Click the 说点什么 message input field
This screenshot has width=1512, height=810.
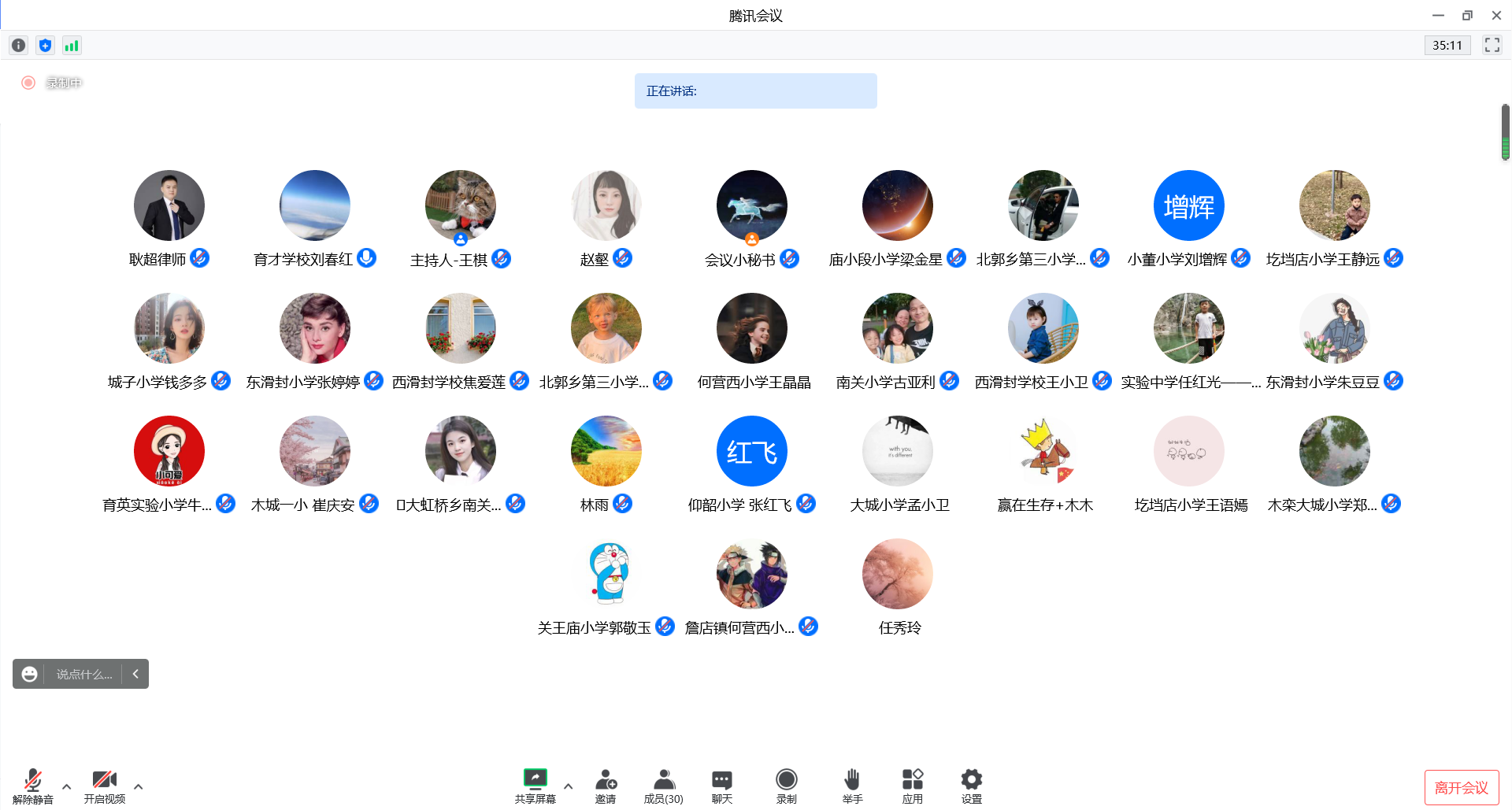(83, 675)
